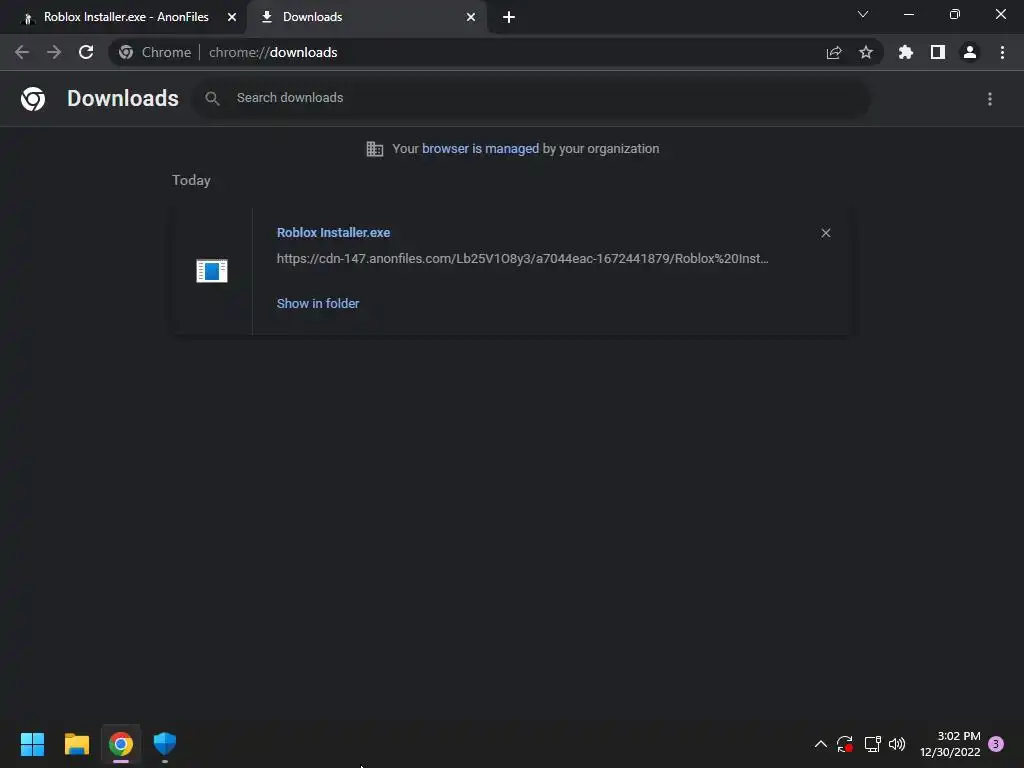Open the notification badge showing 3
This screenshot has width=1024, height=768.
996,744
